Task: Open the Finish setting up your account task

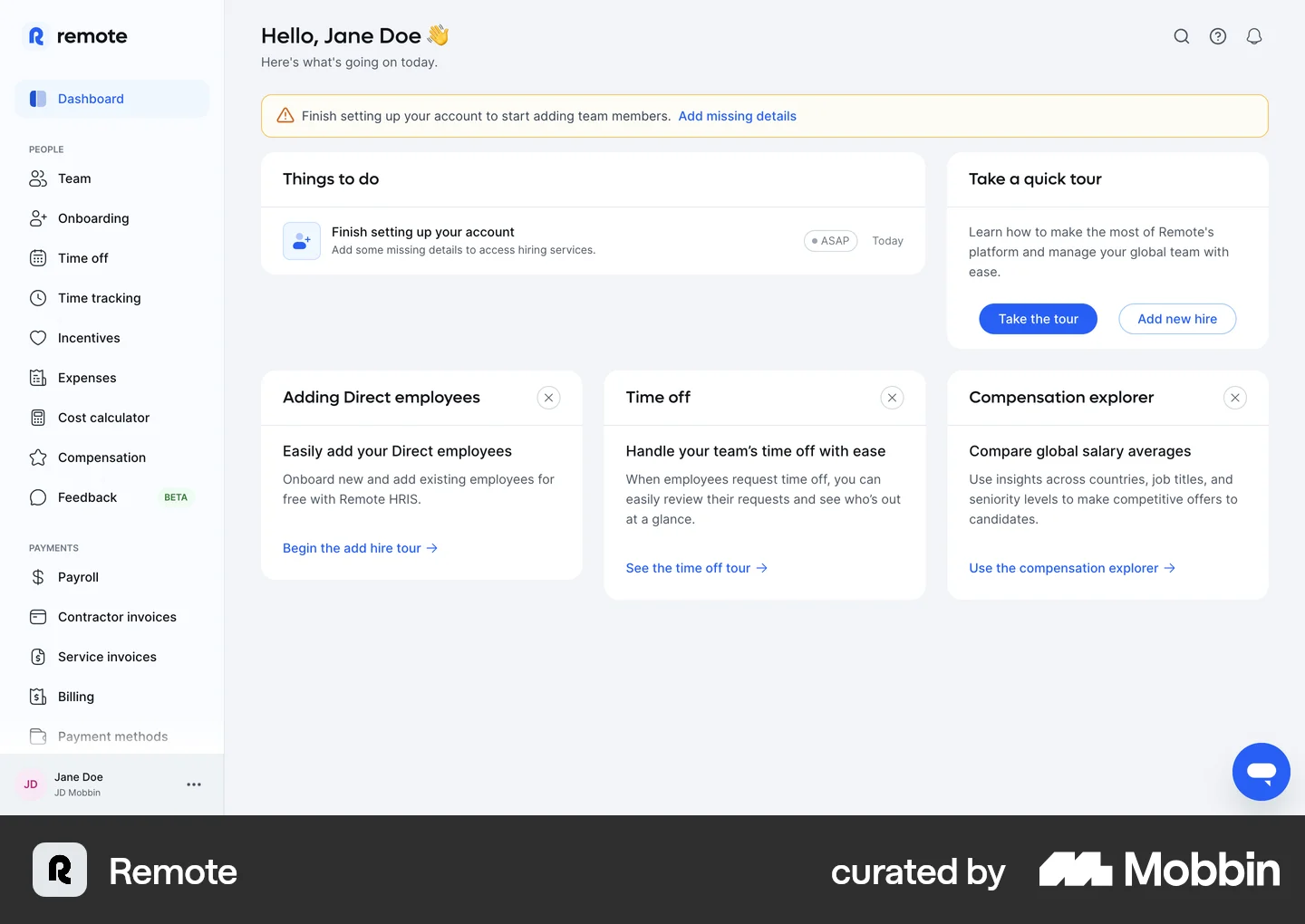Action: click(x=593, y=241)
